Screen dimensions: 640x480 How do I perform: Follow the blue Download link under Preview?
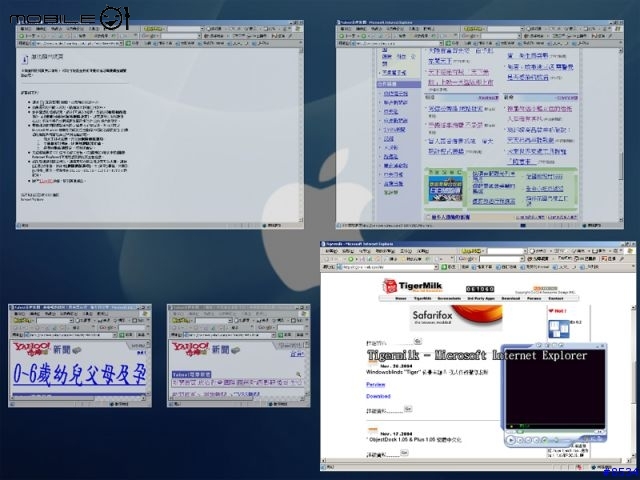coord(378,396)
